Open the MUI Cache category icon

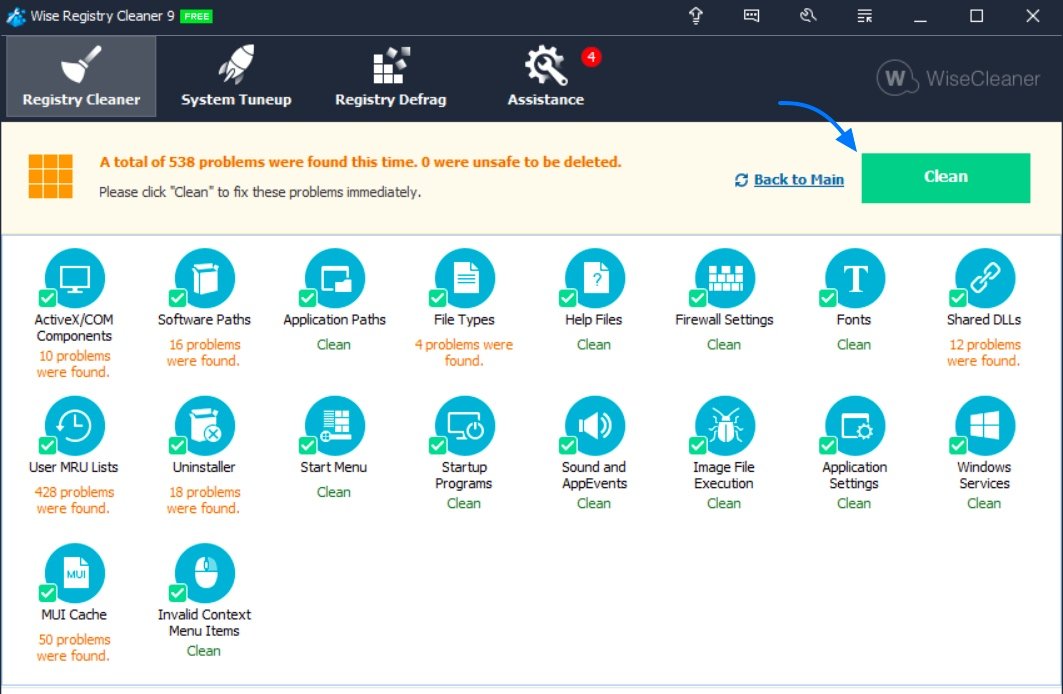coord(75,573)
